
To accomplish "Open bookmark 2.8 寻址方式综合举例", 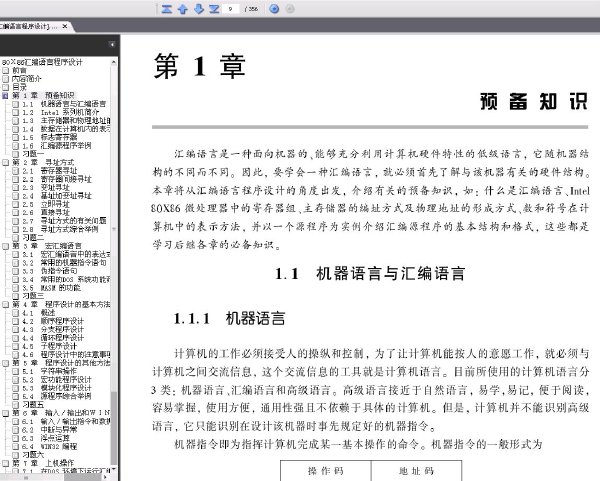I will click(60, 229).
